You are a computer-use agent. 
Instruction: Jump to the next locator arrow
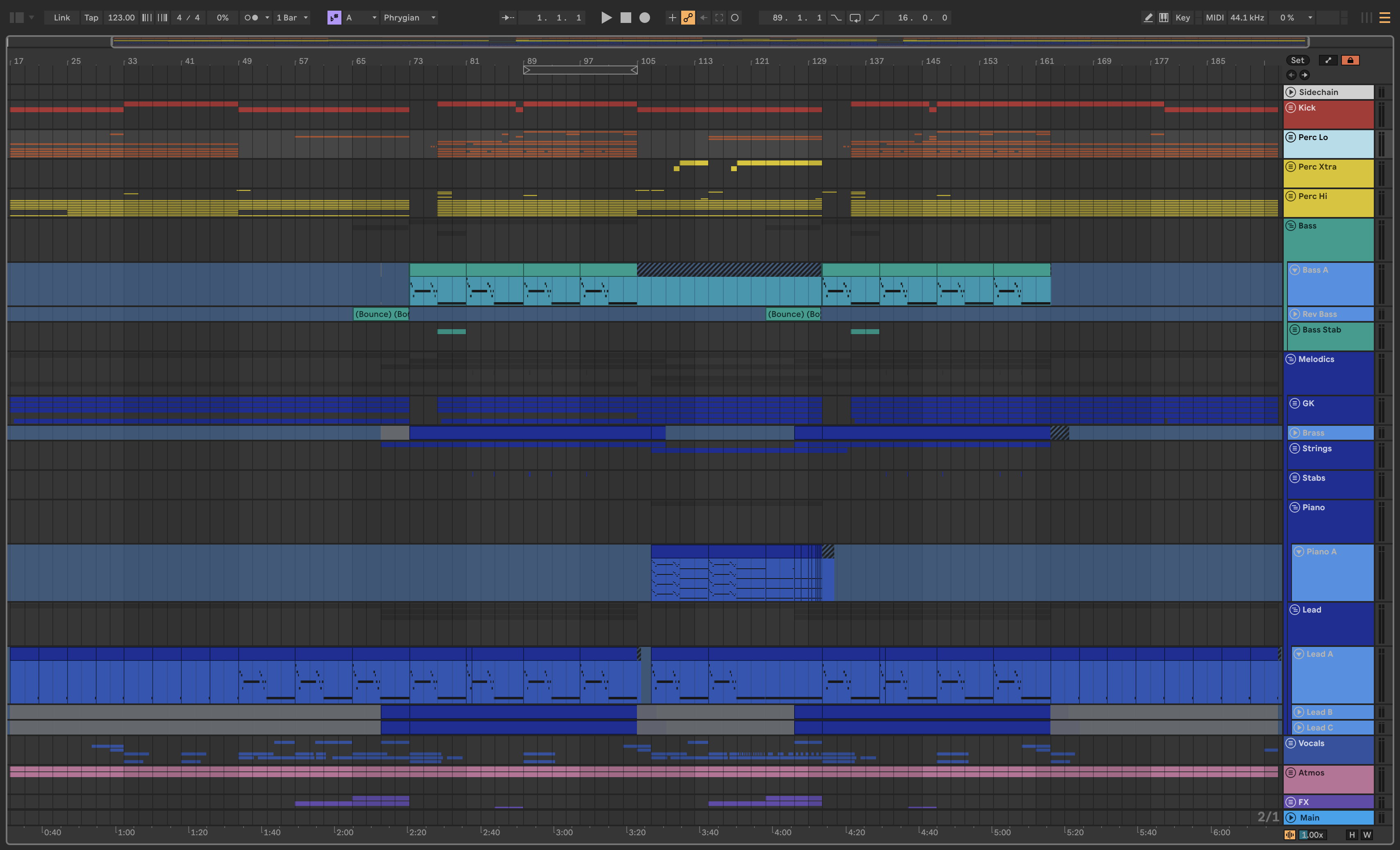coord(1305,75)
